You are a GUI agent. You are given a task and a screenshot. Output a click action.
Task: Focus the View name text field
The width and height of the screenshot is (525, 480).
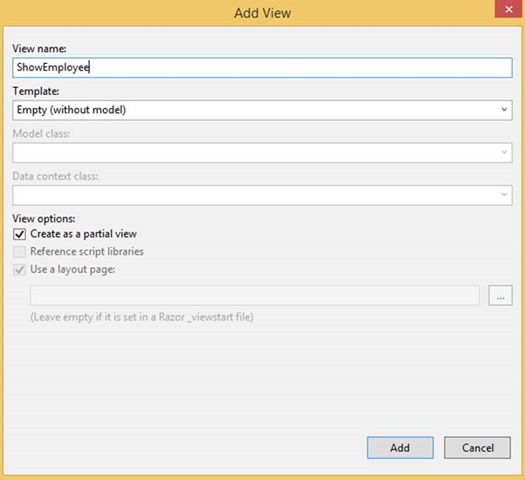pyautogui.click(x=262, y=68)
